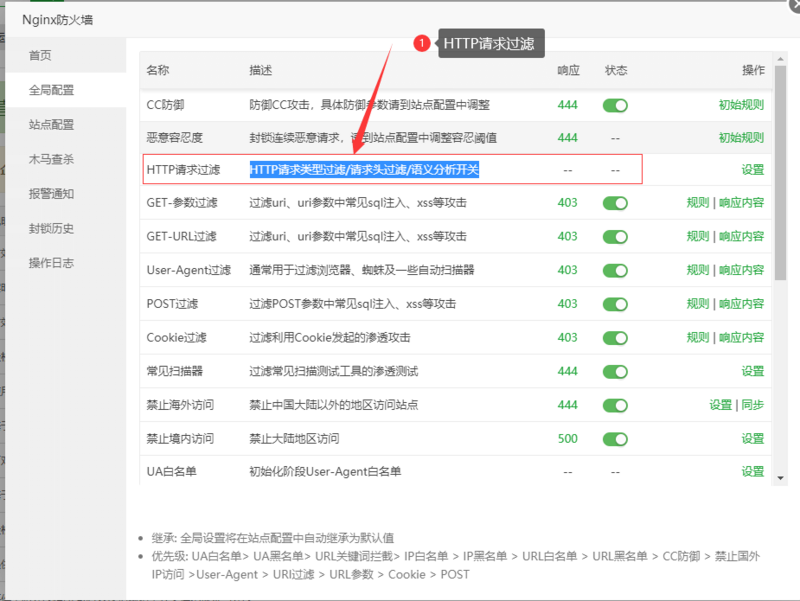Screen dimensions: 800x601
Task: Open 响应内容 for Cookie过滤
Action: (741, 337)
